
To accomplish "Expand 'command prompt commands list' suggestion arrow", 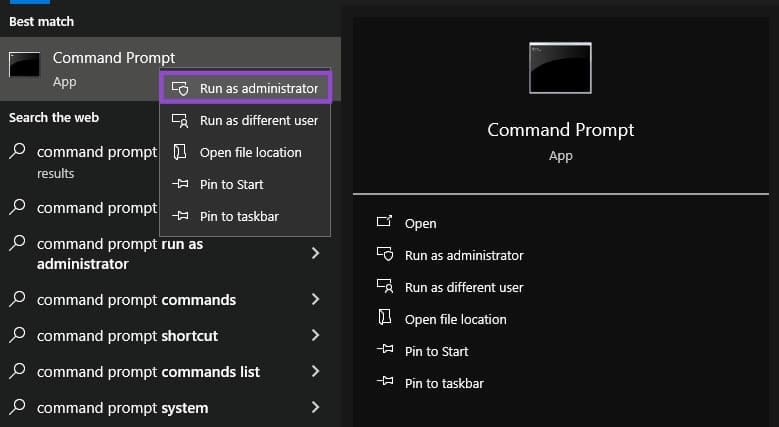I will click(315, 371).
